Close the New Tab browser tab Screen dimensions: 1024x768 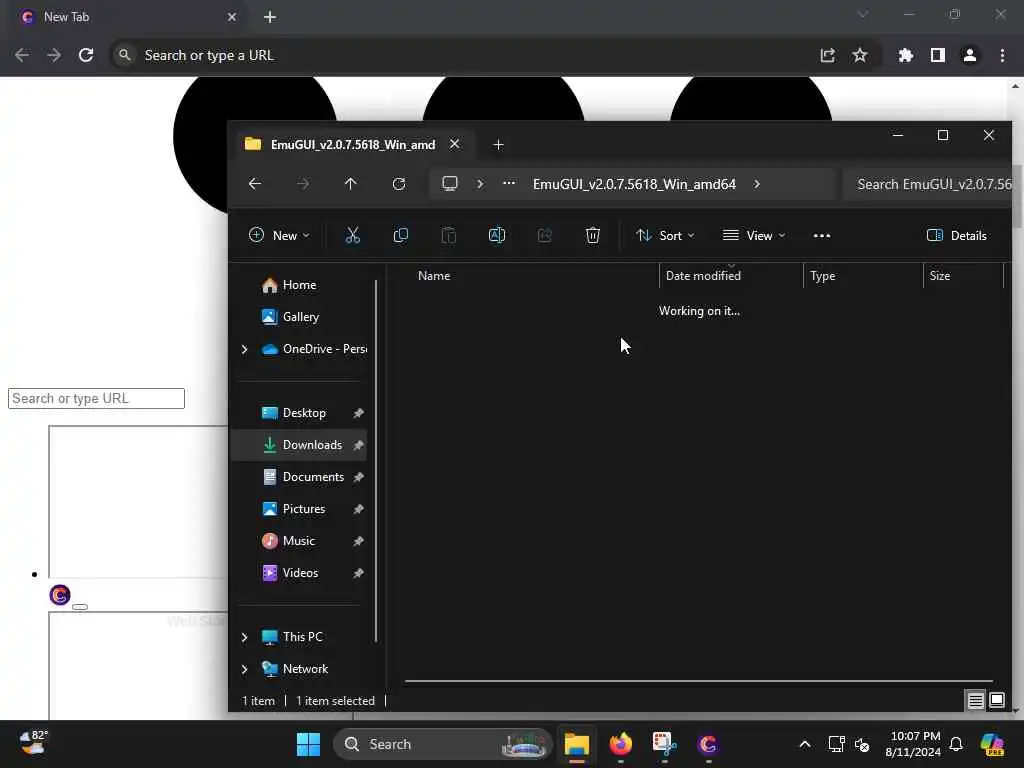coord(232,17)
